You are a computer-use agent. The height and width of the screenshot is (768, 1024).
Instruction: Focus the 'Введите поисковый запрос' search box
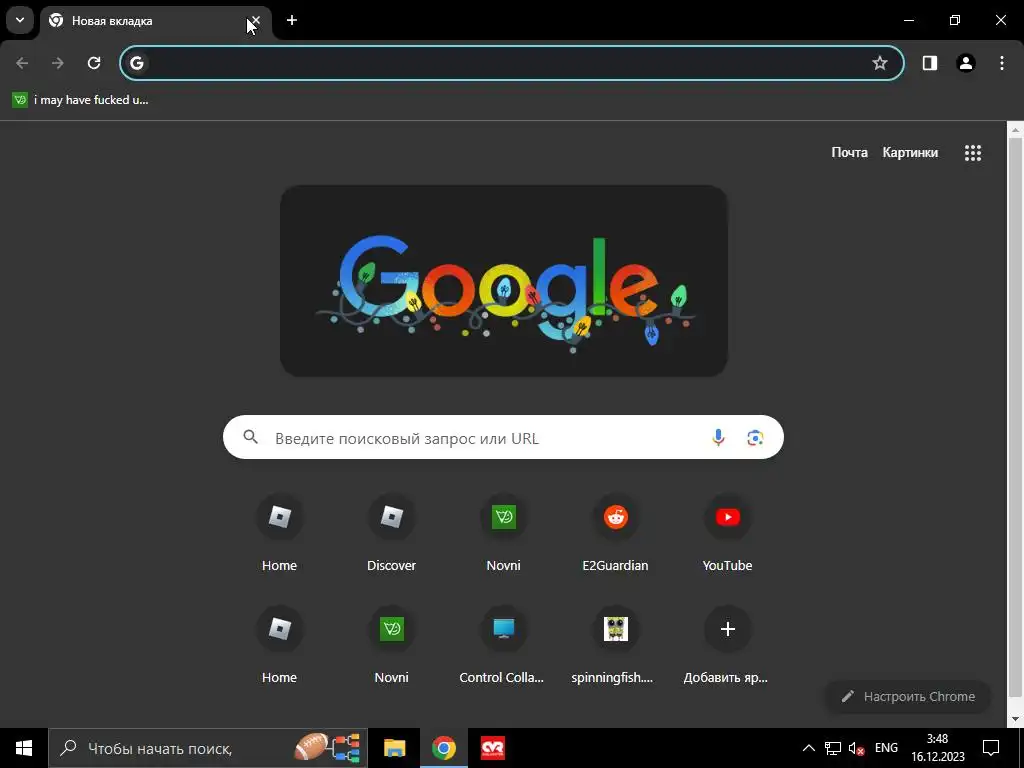pyautogui.click(x=503, y=437)
